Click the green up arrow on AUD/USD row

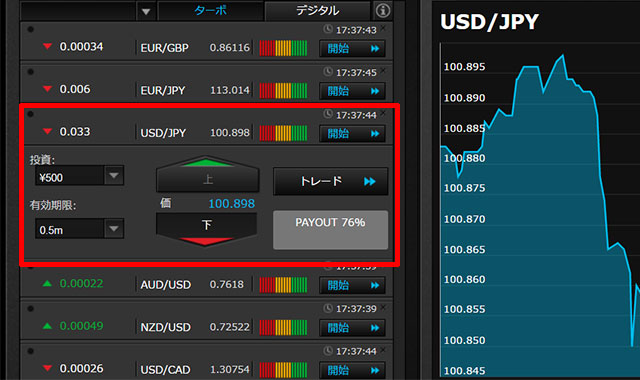pyautogui.click(x=47, y=283)
